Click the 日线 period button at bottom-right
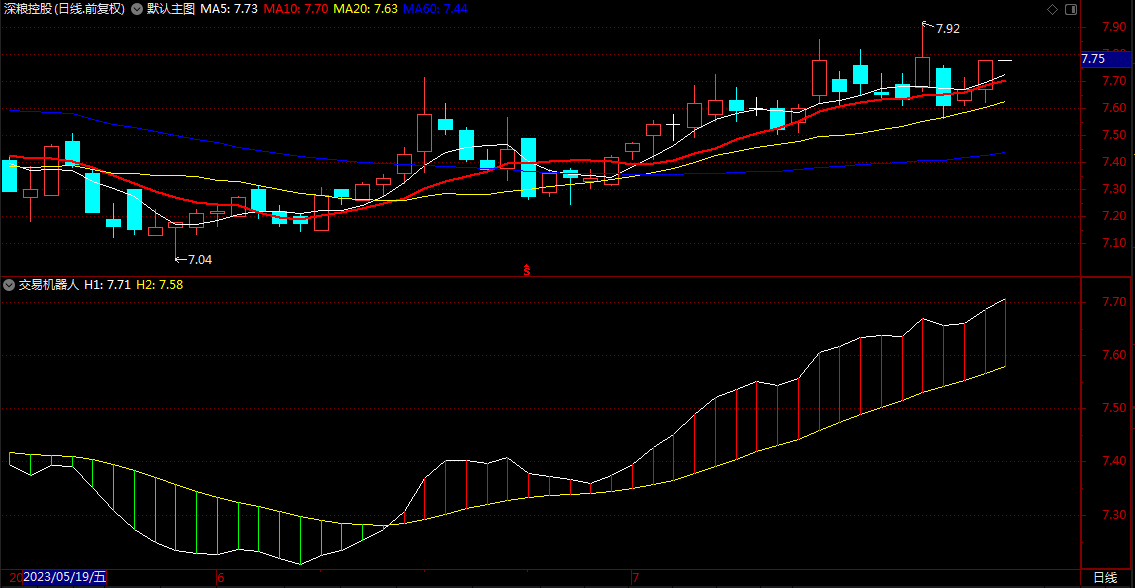Viewport: 1135px width, 588px height. point(1105,577)
